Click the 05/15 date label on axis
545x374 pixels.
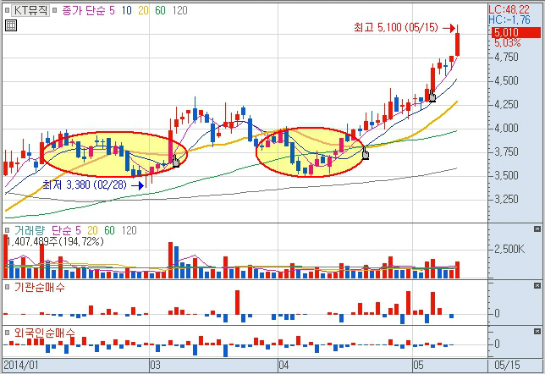pyautogui.click(x=507, y=365)
